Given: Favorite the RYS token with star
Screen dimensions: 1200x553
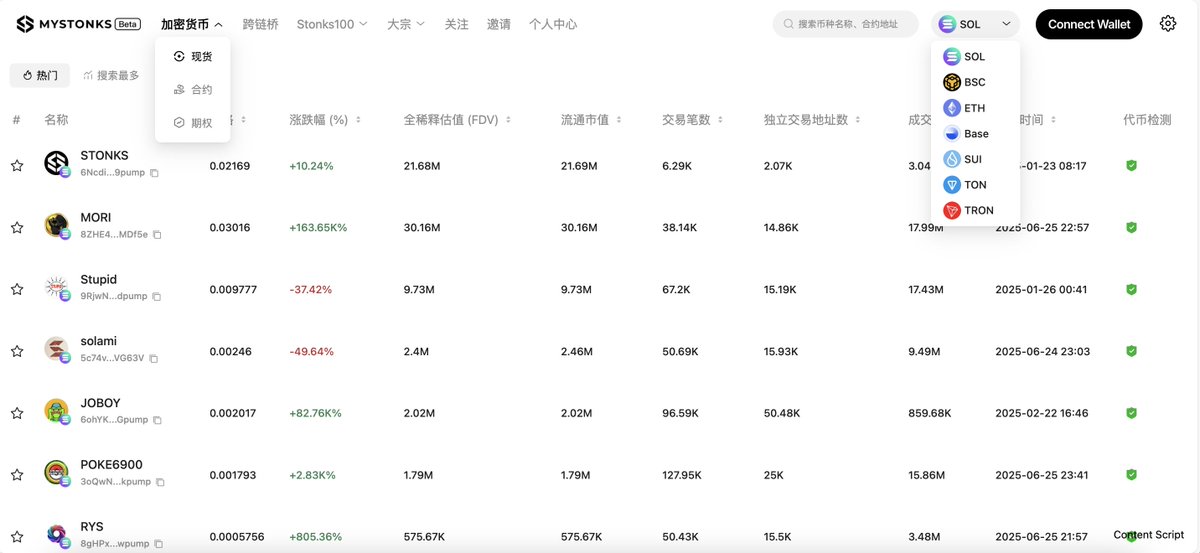Looking at the screenshot, I should click(17, 537).
